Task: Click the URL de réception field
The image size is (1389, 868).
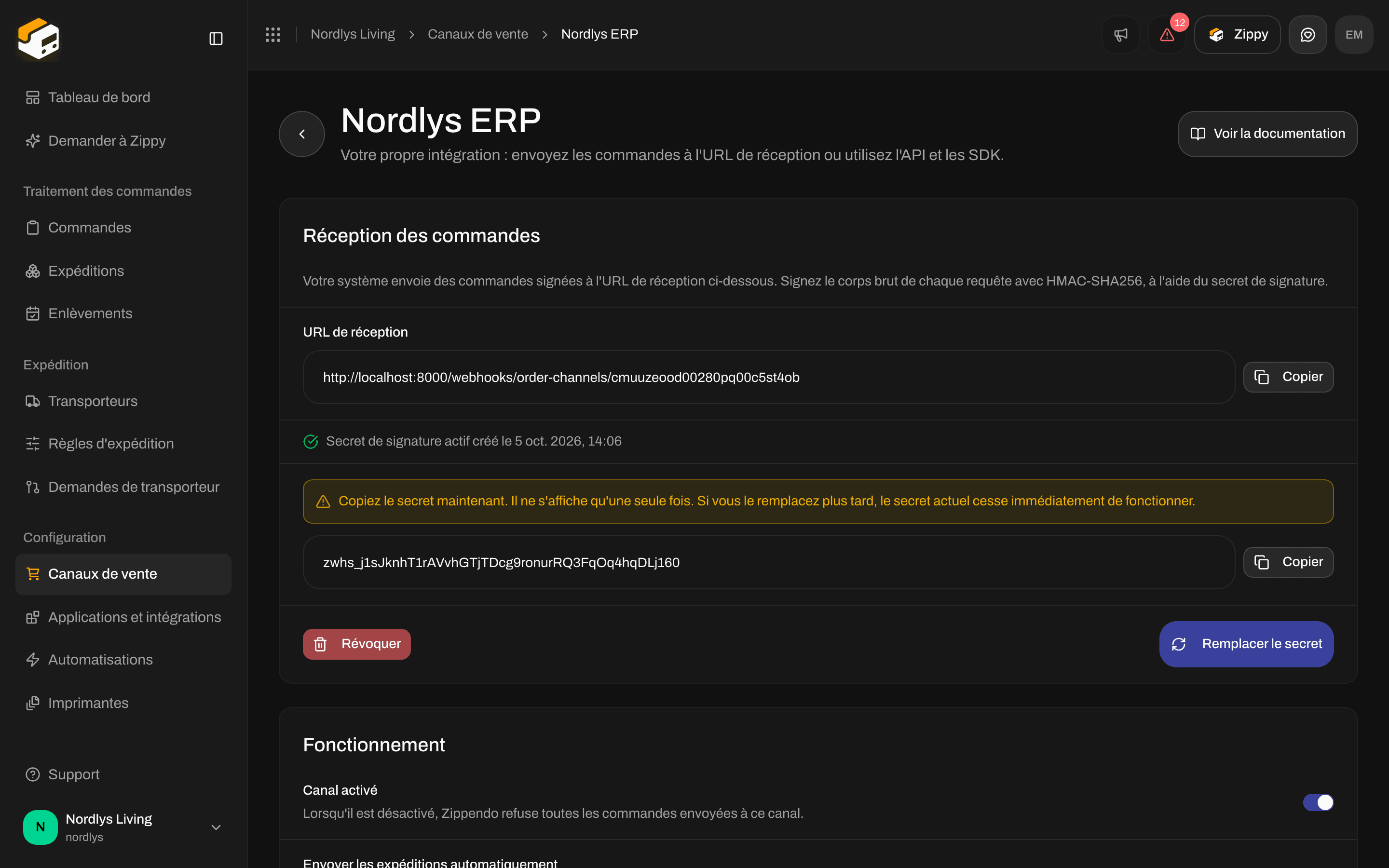Action: coord(769,377)
